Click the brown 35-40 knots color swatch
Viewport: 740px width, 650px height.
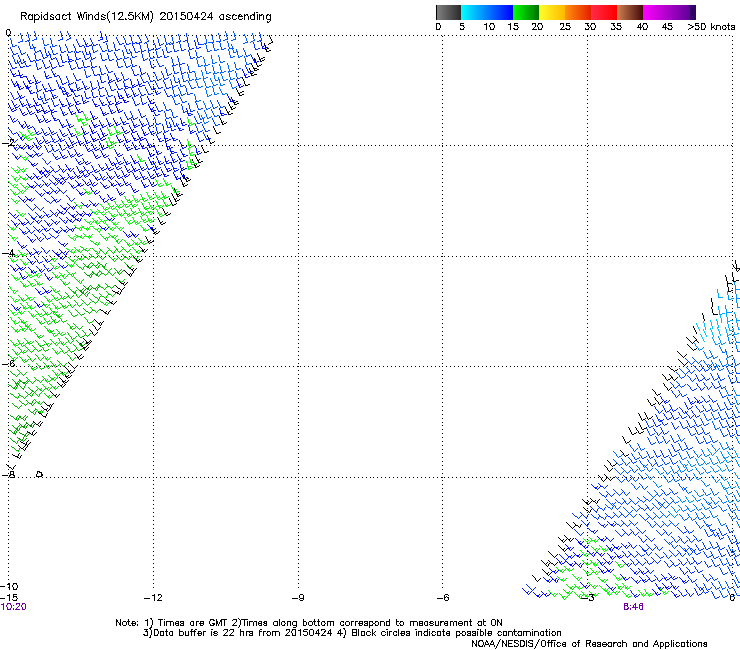click(x=630, y=12)
